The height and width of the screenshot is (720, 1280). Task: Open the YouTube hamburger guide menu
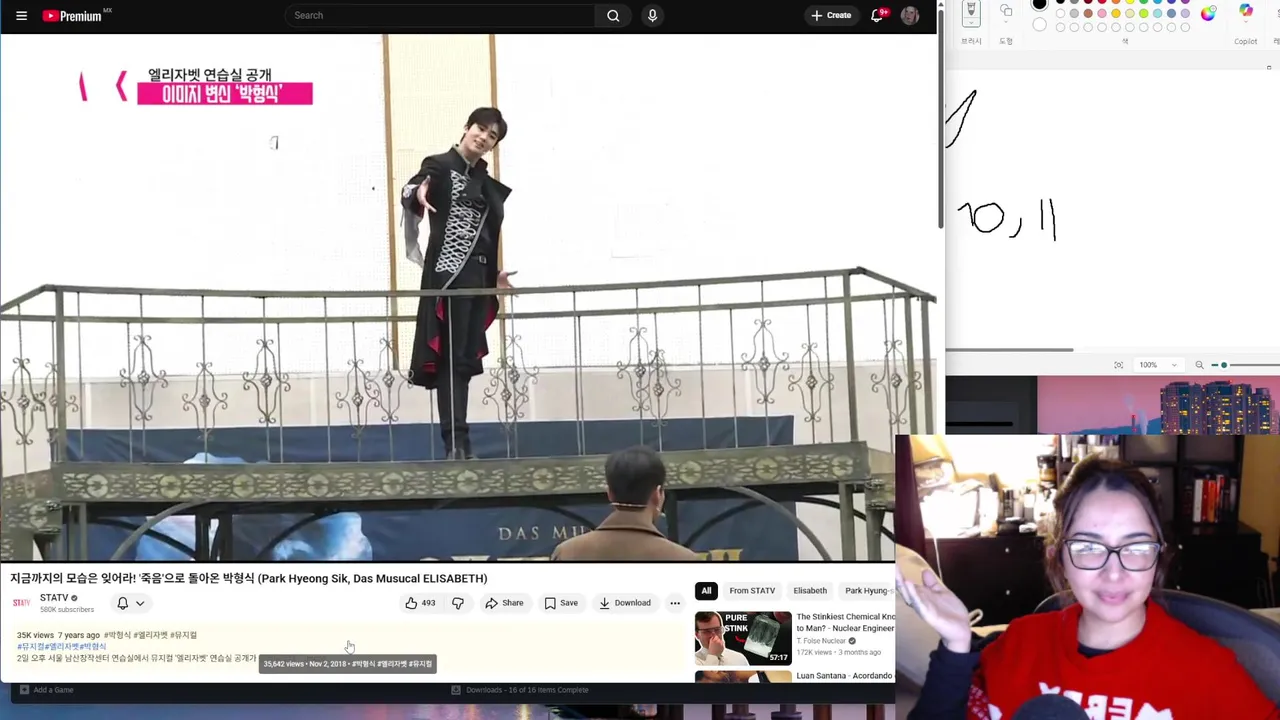pos(21,15)
